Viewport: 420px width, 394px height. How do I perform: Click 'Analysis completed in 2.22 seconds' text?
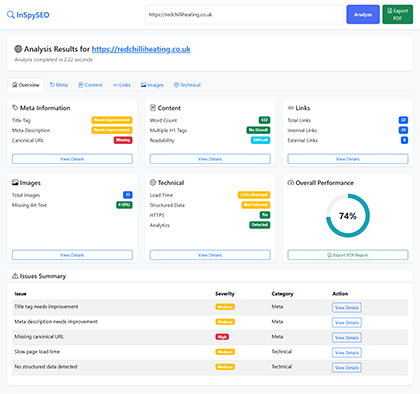(53, 60)
